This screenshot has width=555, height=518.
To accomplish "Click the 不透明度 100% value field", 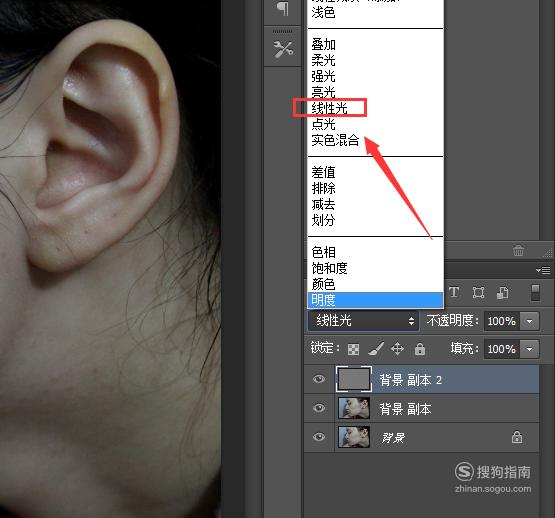I will (502, 321).
